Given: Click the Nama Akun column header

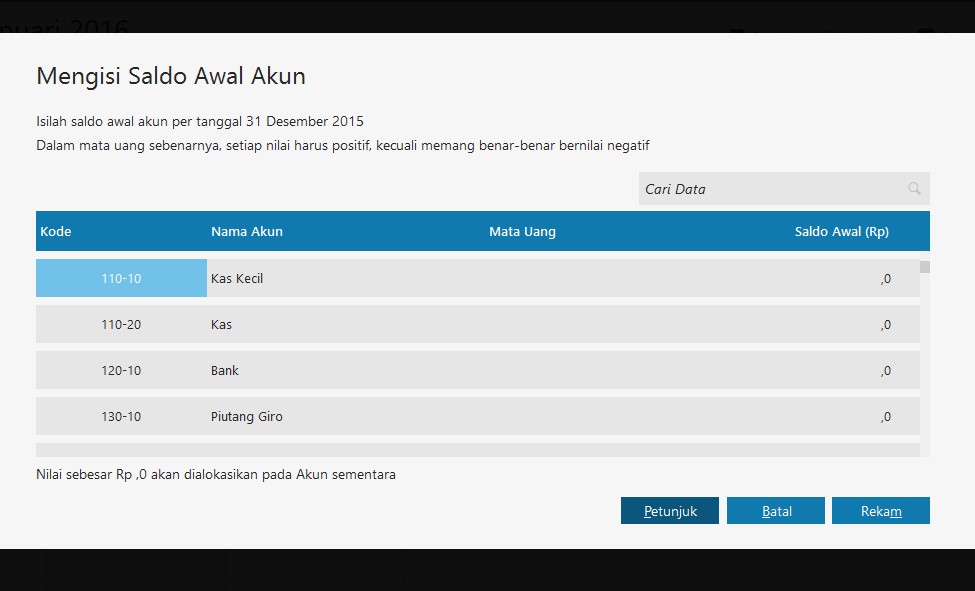Looking at the screenshot, I should [246, 231].
